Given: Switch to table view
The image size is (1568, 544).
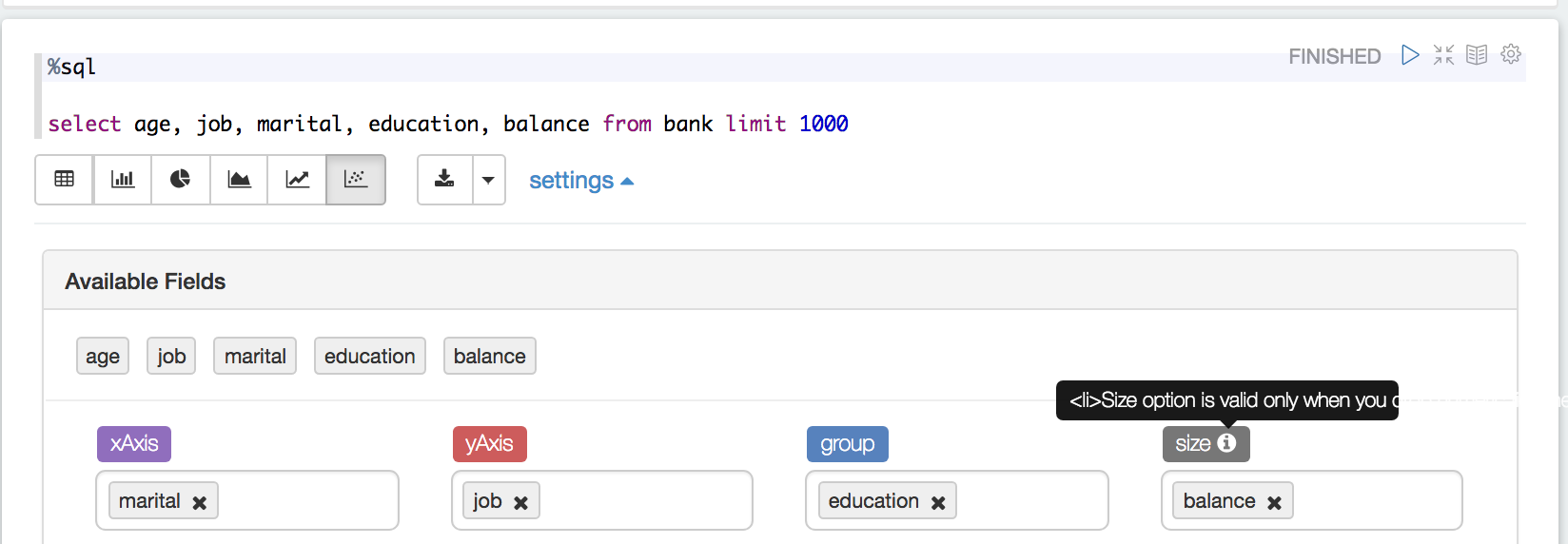Looking at the screenshot, I should pos(65,180).
